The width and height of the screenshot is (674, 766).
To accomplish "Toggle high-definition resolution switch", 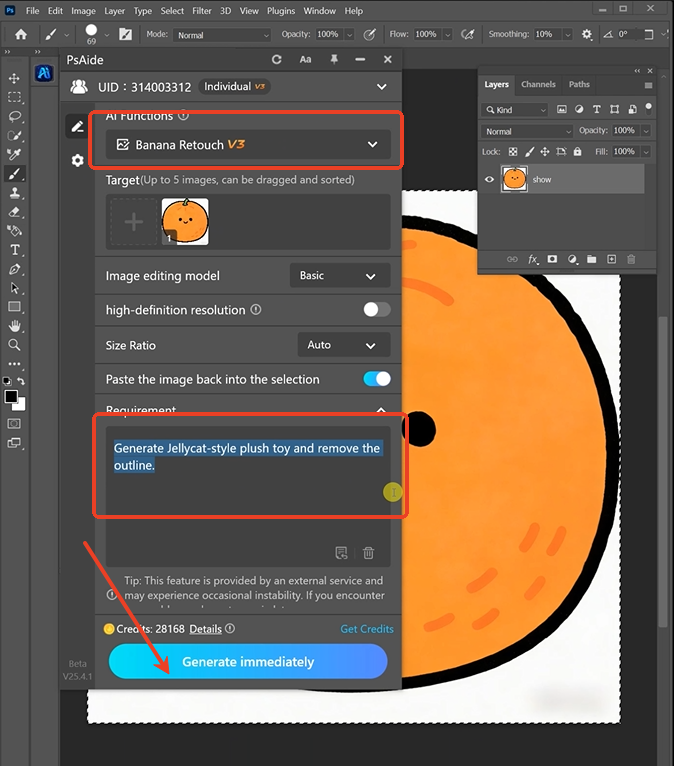I will click(x=376, y=310).
